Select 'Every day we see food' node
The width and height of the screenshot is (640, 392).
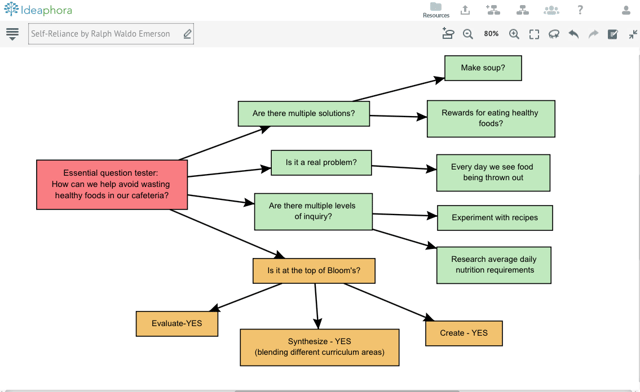(493, 172)
